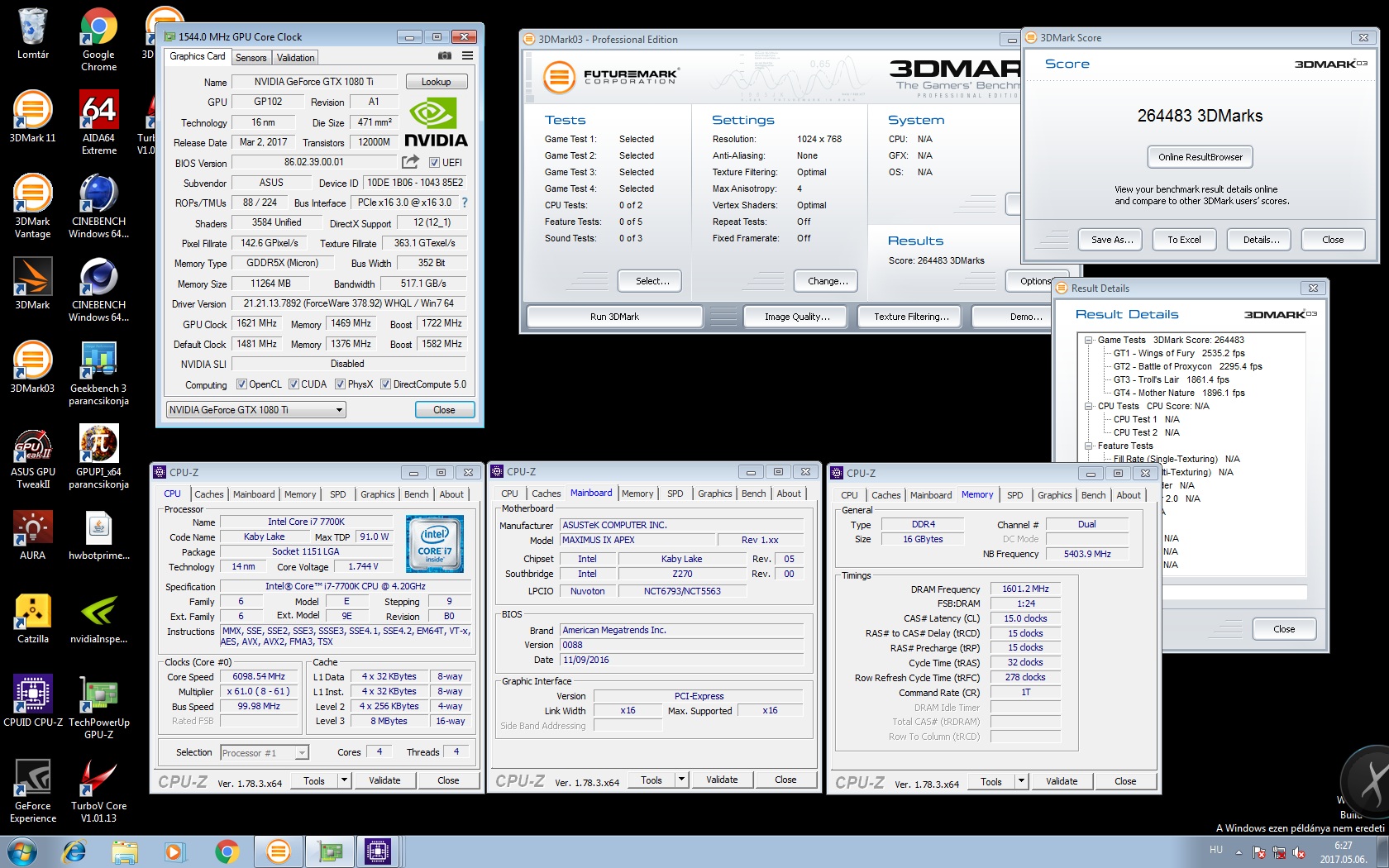The height and width of the screenshot is (868, 1389).
Task: Click the Texture Filtering button in 3DMark03
Action: pyautogui.click(x=911, y=317)
